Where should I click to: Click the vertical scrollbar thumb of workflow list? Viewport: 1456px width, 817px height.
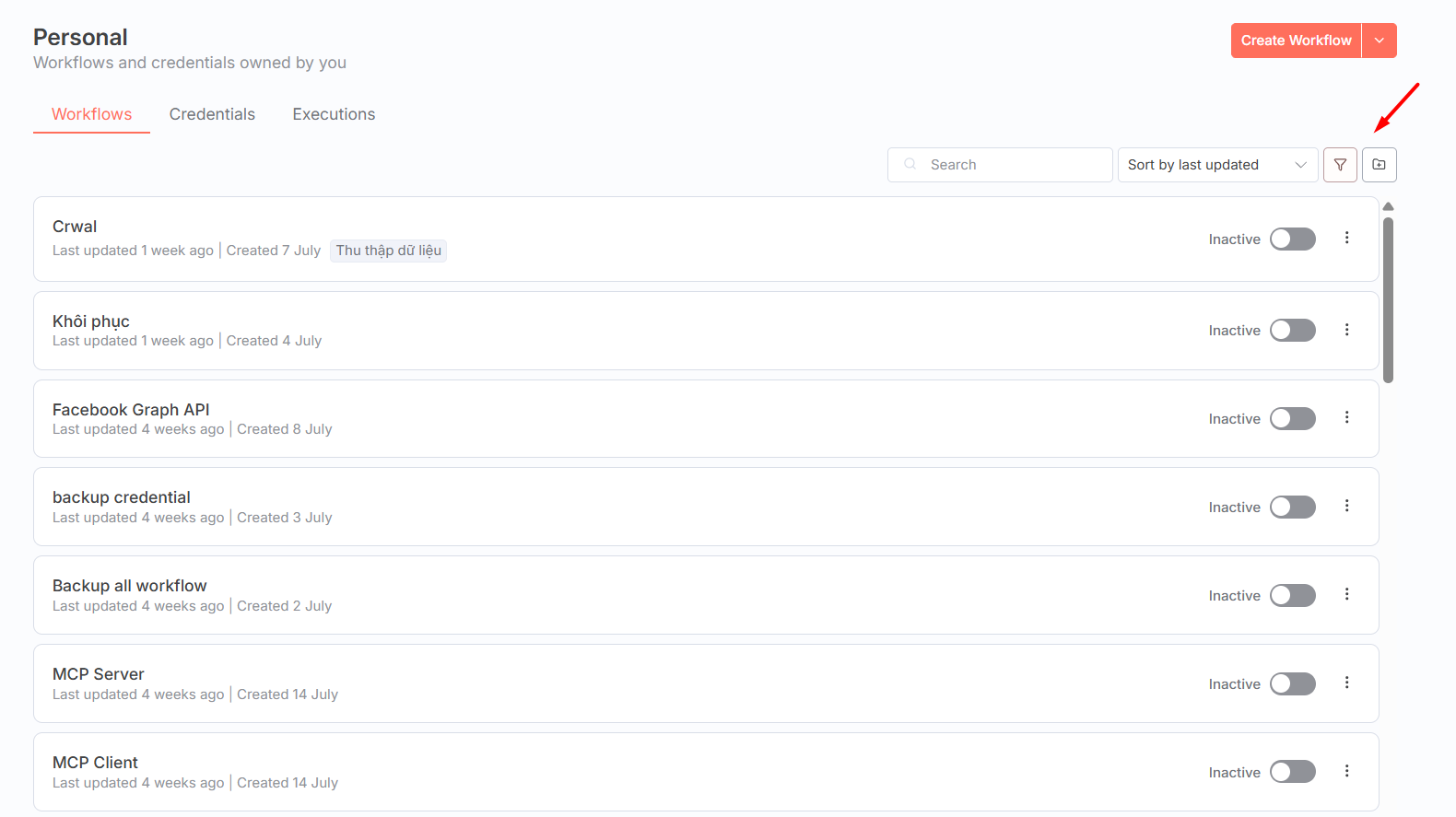pos(1388,299)
